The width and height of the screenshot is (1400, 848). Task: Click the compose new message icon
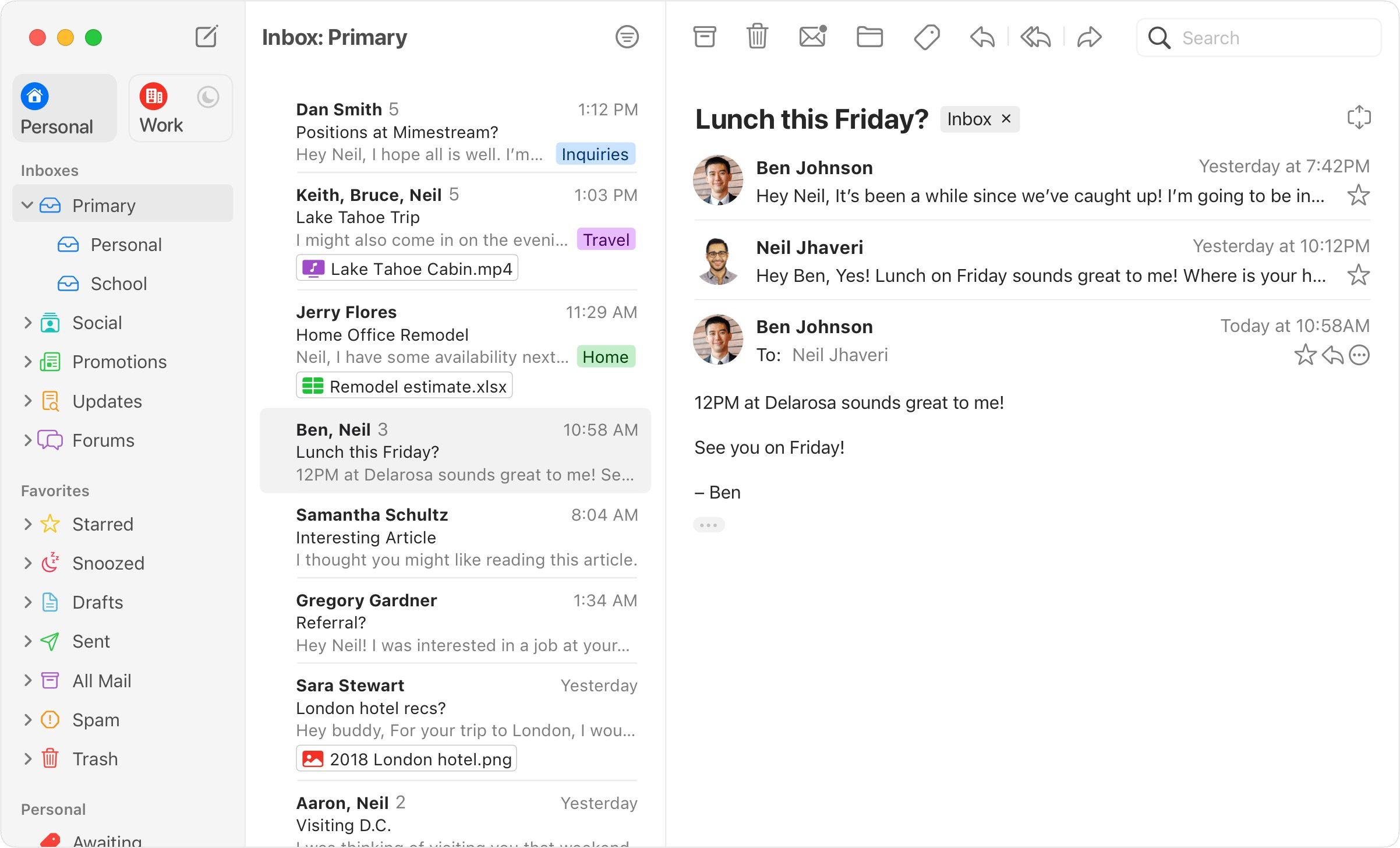coord(206,37)
